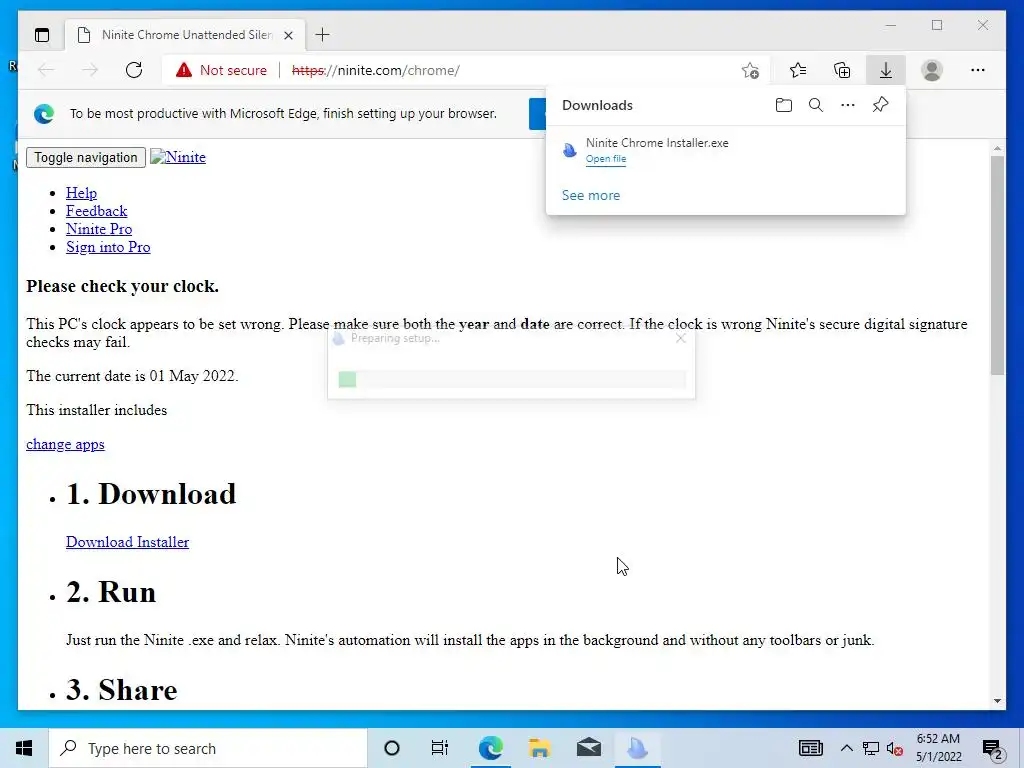The width and height of the screenshot is (1024, 768).
Task: Open the taskbar clock and date
Action: pyautogui.click(x=938, y=748)
